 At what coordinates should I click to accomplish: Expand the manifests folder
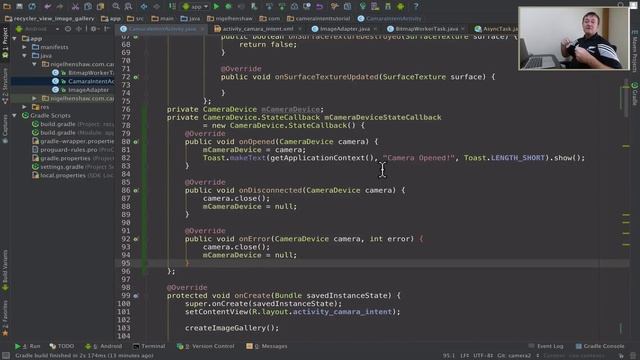tap(25, 47)
